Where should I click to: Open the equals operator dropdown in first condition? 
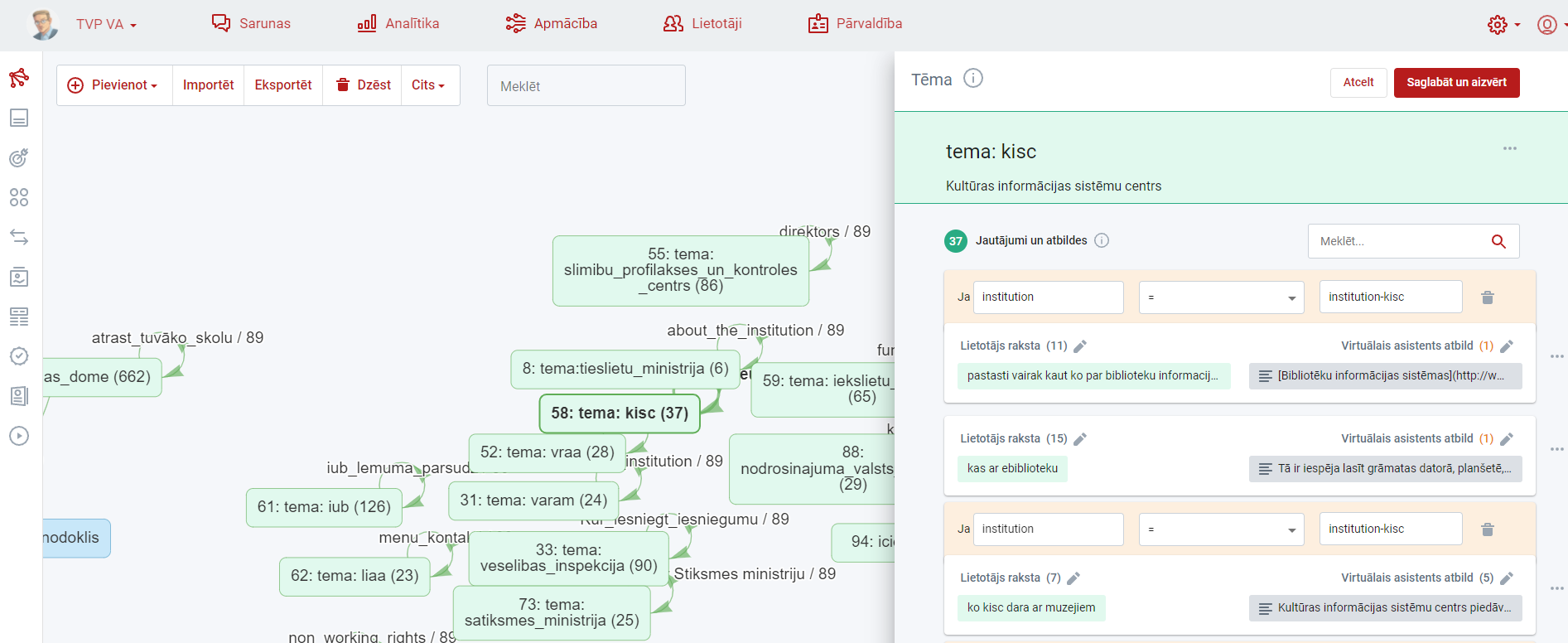pyautogui.click(x=1221, y=297)
